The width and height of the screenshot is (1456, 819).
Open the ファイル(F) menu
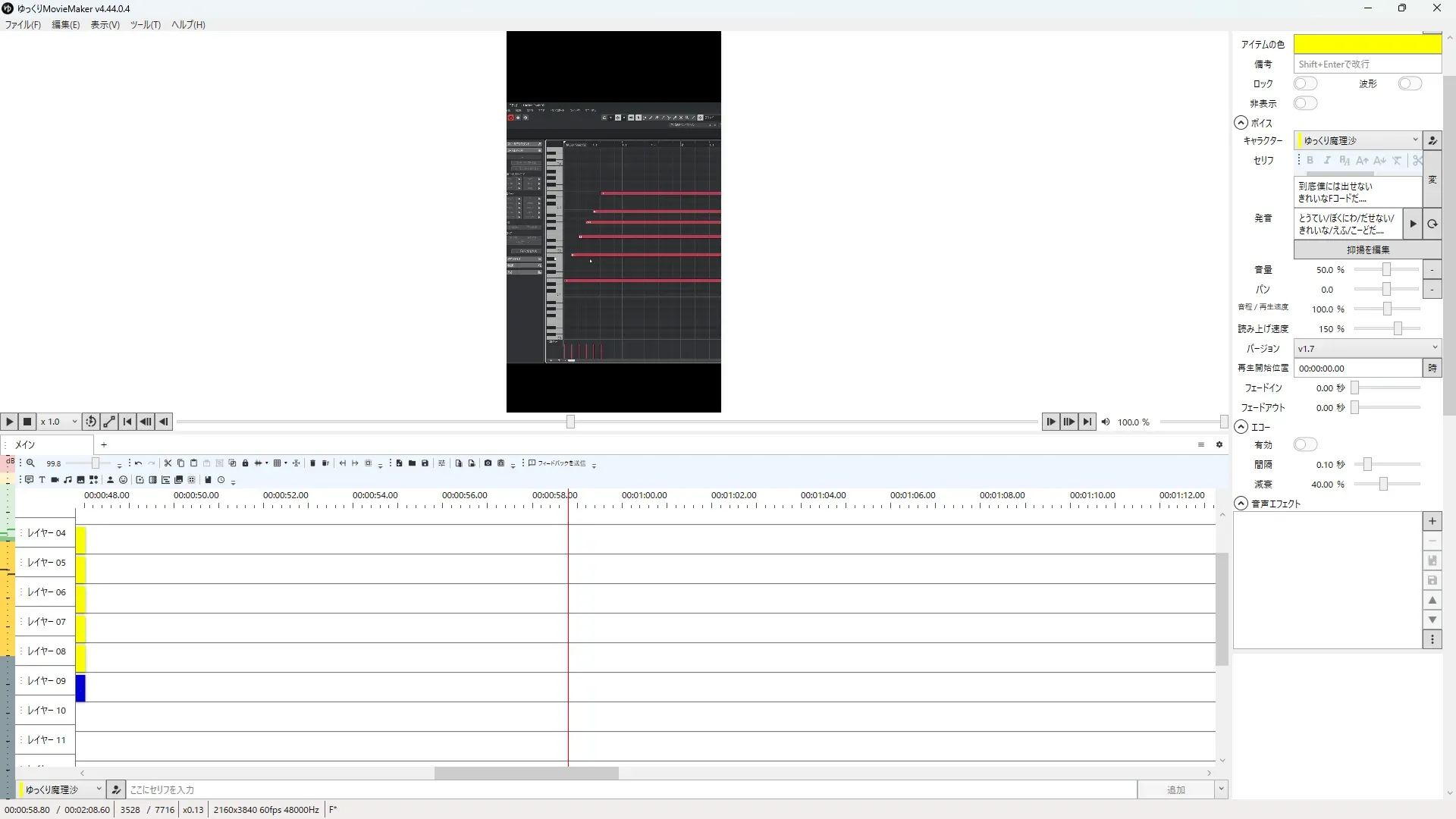tap(23, 25)
